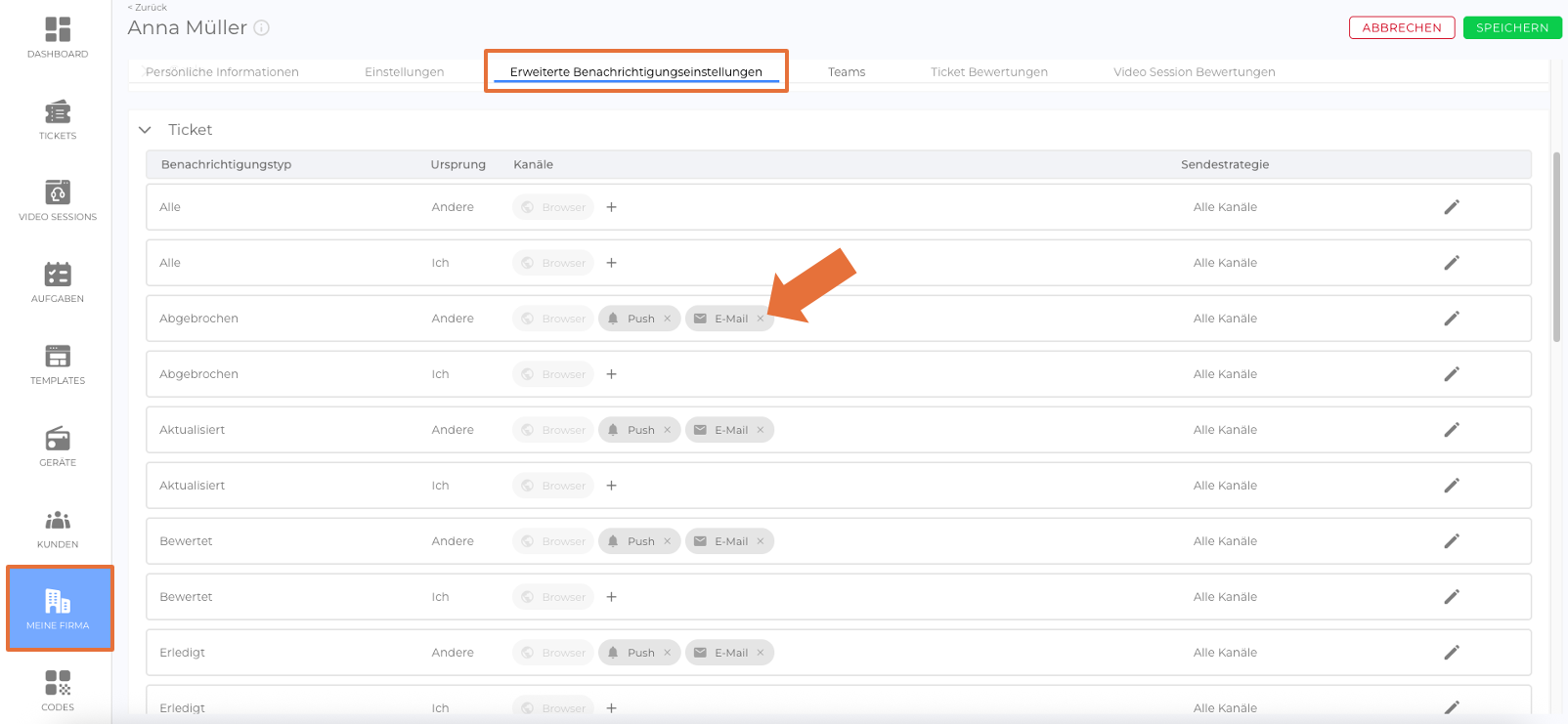
Task: Switch to Persönliche Informationen tab
Action: (x=222, y=72)
